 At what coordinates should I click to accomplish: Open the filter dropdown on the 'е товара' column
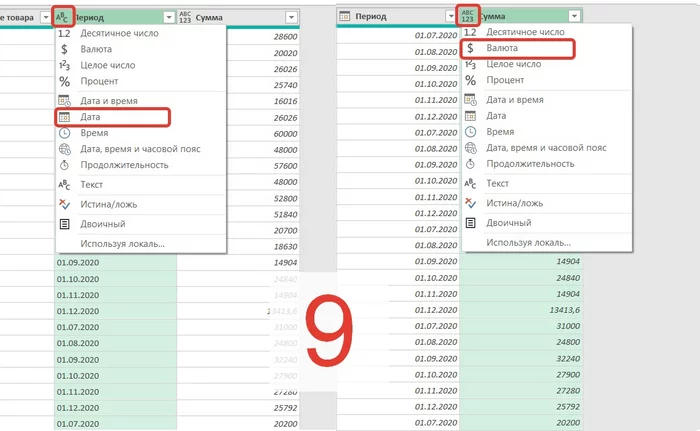pos(45,17)
